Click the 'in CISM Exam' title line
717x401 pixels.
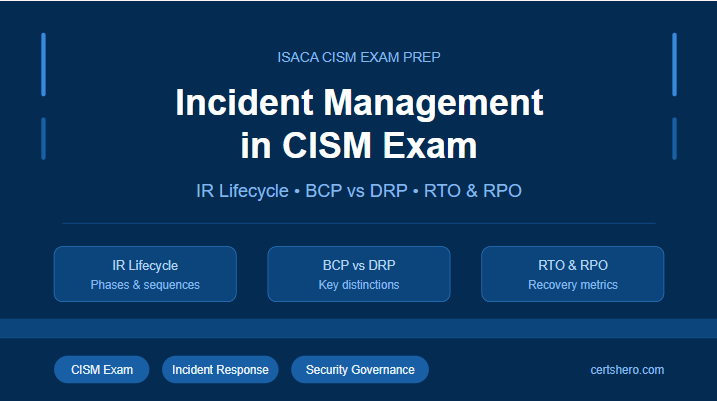[359, 146]
